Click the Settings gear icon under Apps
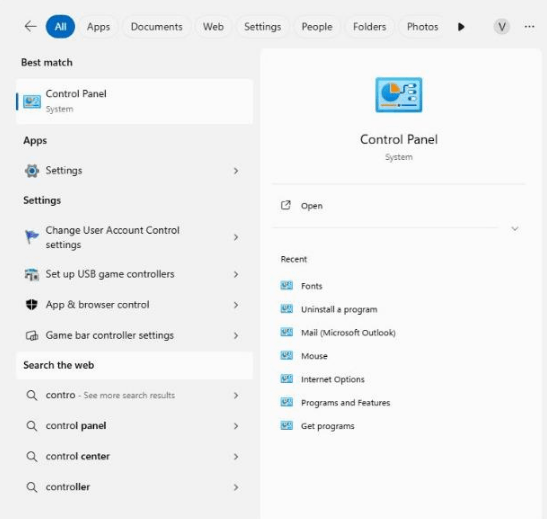This screenshot has width=547, height=519. coord(32,171)
